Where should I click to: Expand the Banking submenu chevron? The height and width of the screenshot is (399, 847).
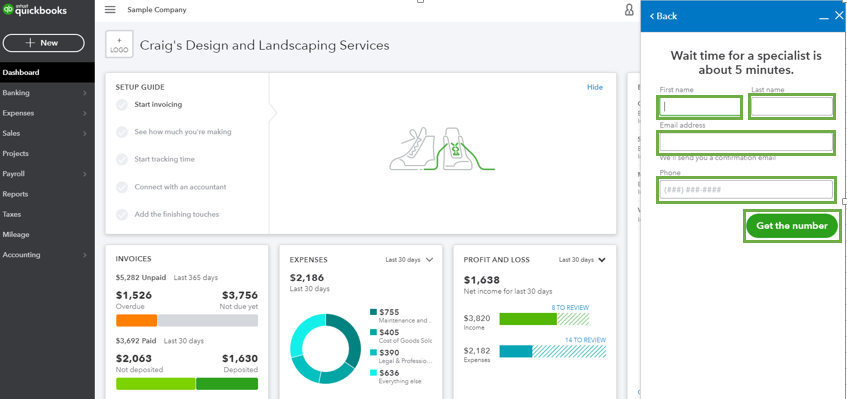click(85, 93)
